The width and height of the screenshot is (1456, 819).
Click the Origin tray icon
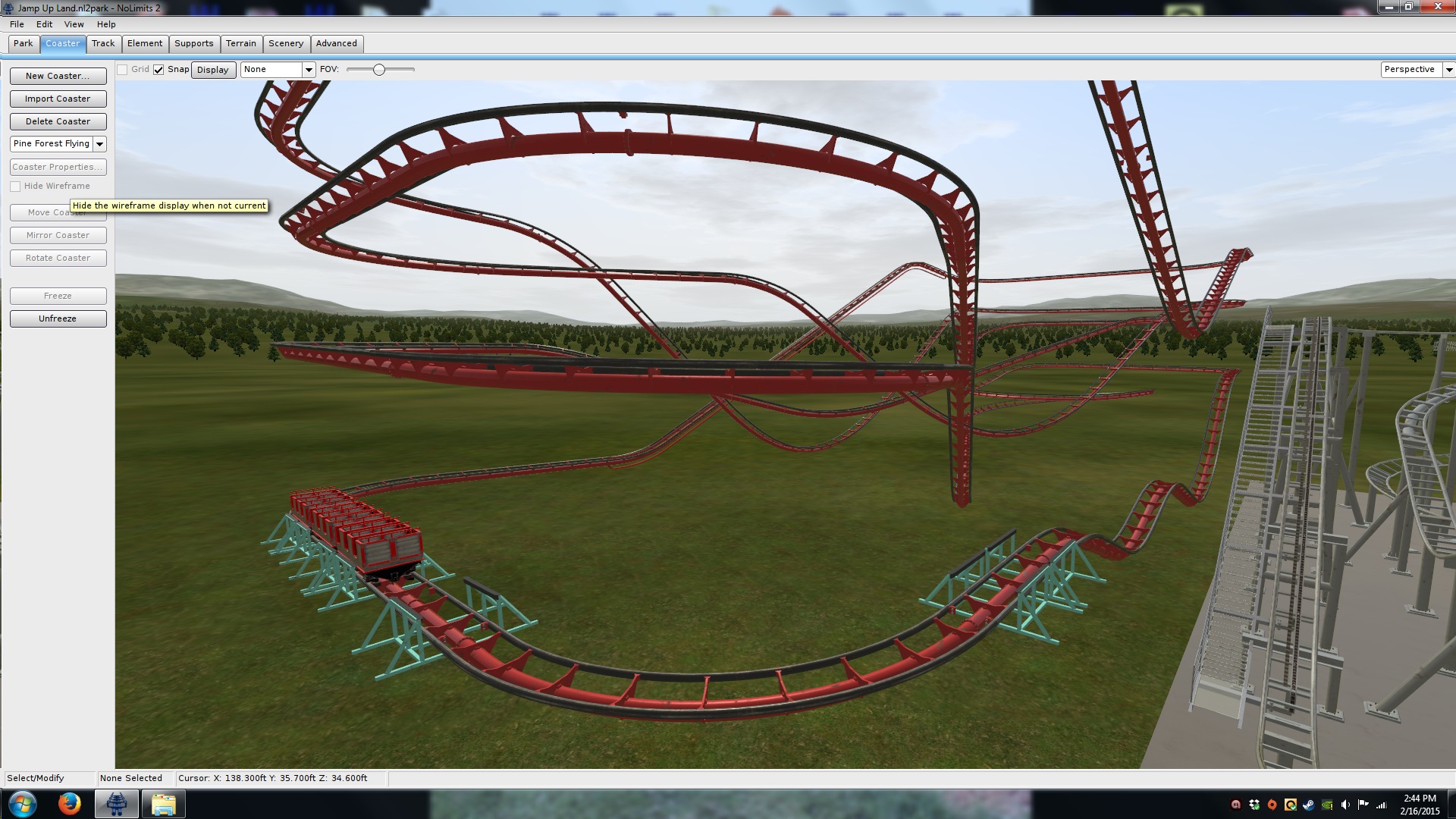1272,805
